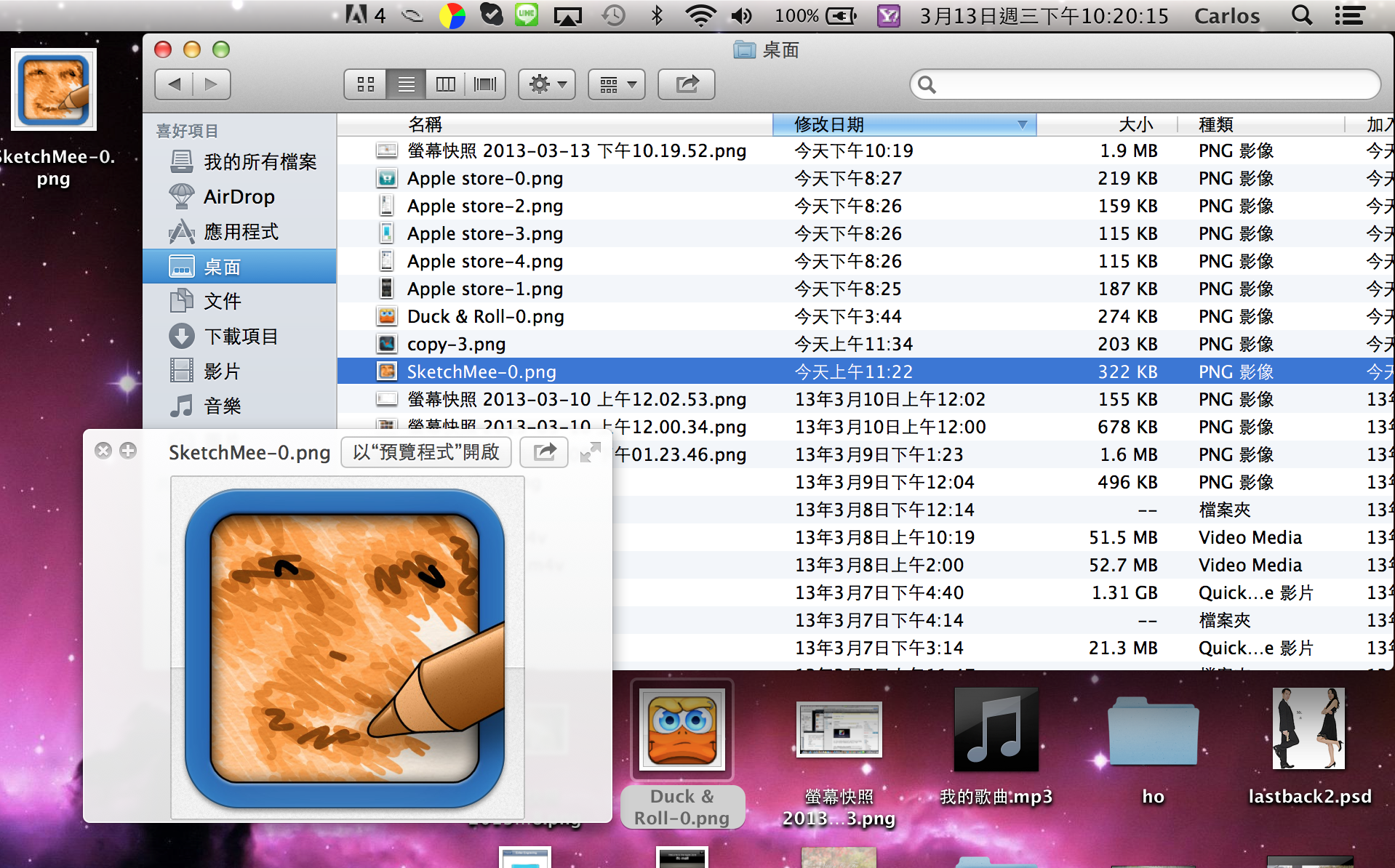Expand Quick Look preview to full screen
Image resolution: width=1395 pixels, height=868 pixels.
pos(590,452)
